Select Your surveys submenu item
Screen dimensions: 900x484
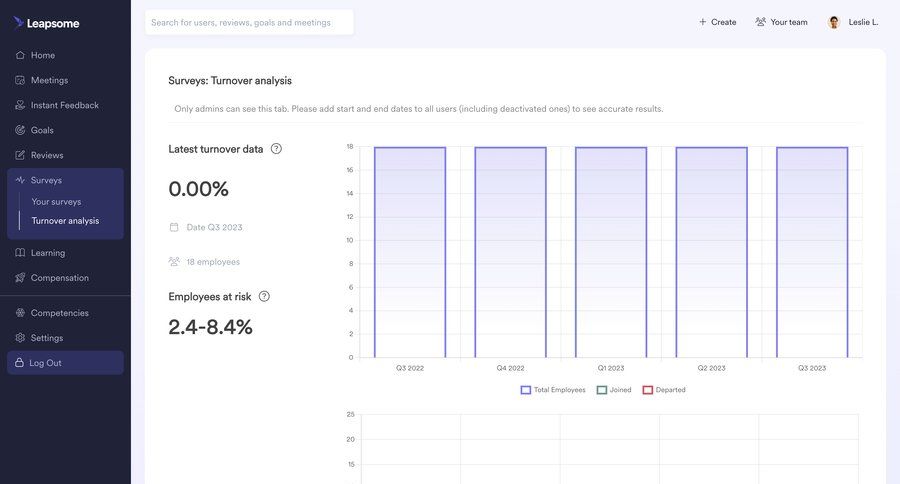pos(56,202)
